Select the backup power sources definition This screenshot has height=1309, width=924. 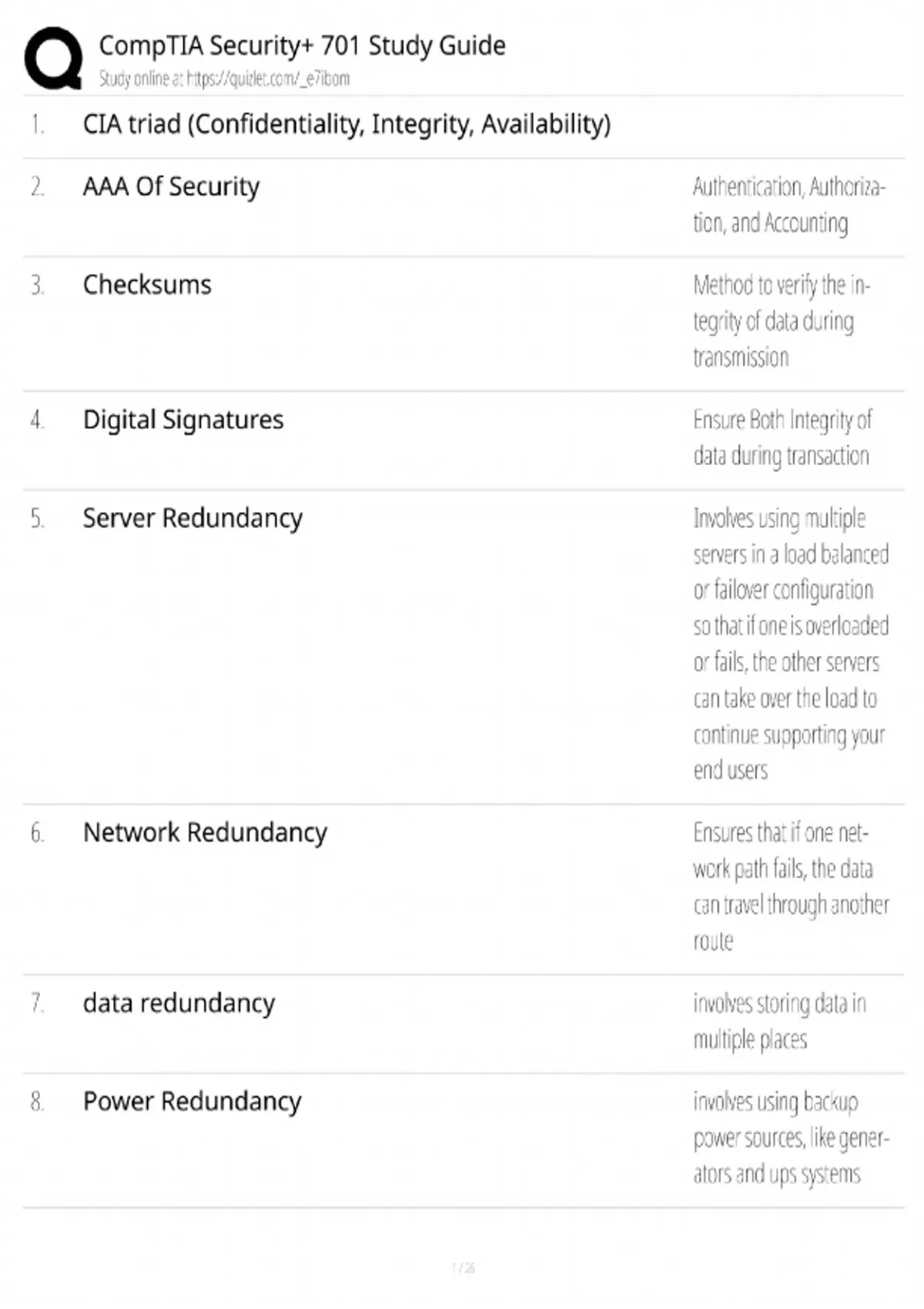coord(790,1137)
